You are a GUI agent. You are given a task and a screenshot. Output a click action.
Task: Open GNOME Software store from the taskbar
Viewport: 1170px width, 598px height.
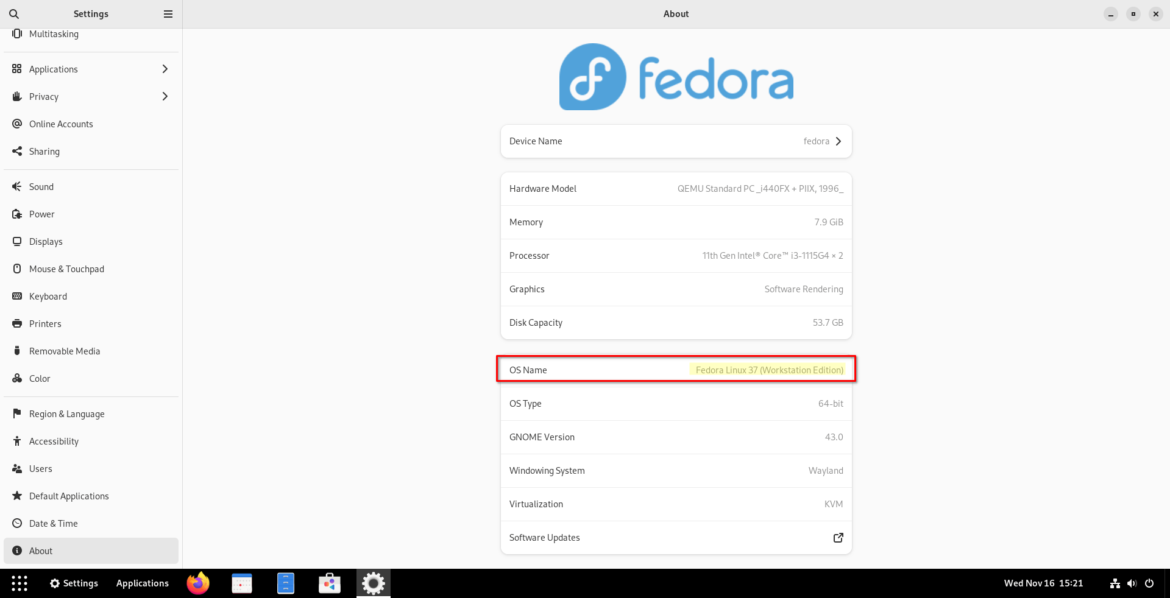[x=329, y=583]
